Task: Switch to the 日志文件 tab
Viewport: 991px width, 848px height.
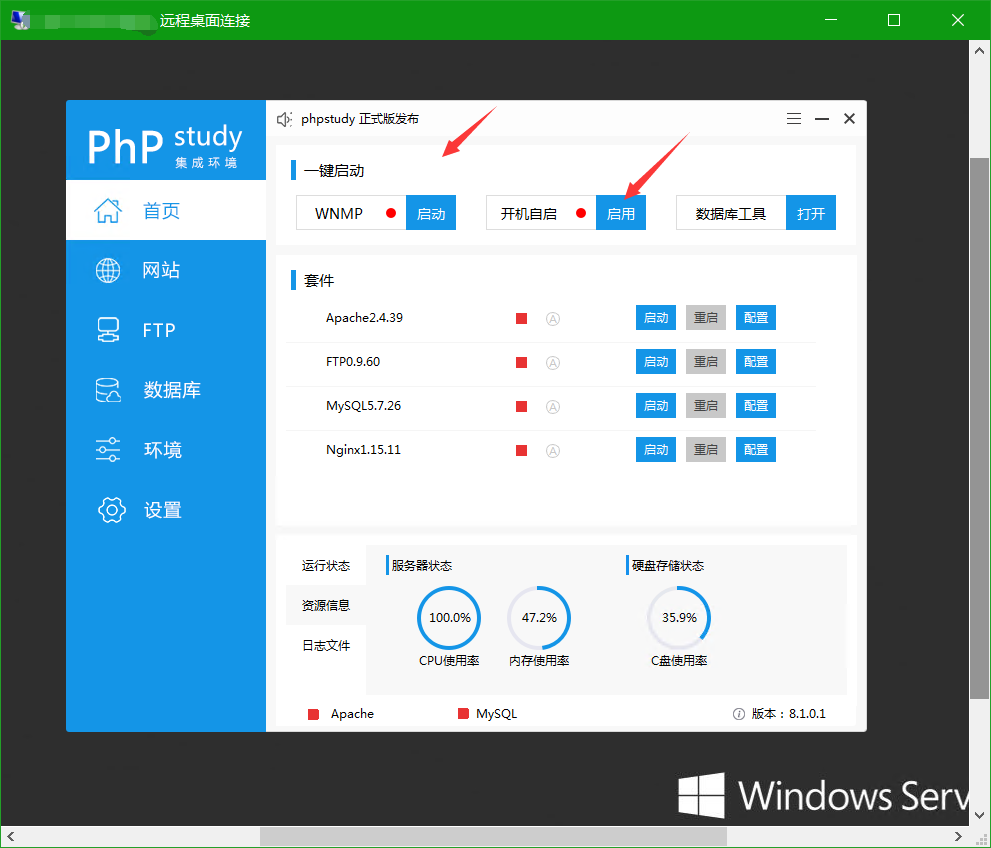Action: (x=326, y=645)
